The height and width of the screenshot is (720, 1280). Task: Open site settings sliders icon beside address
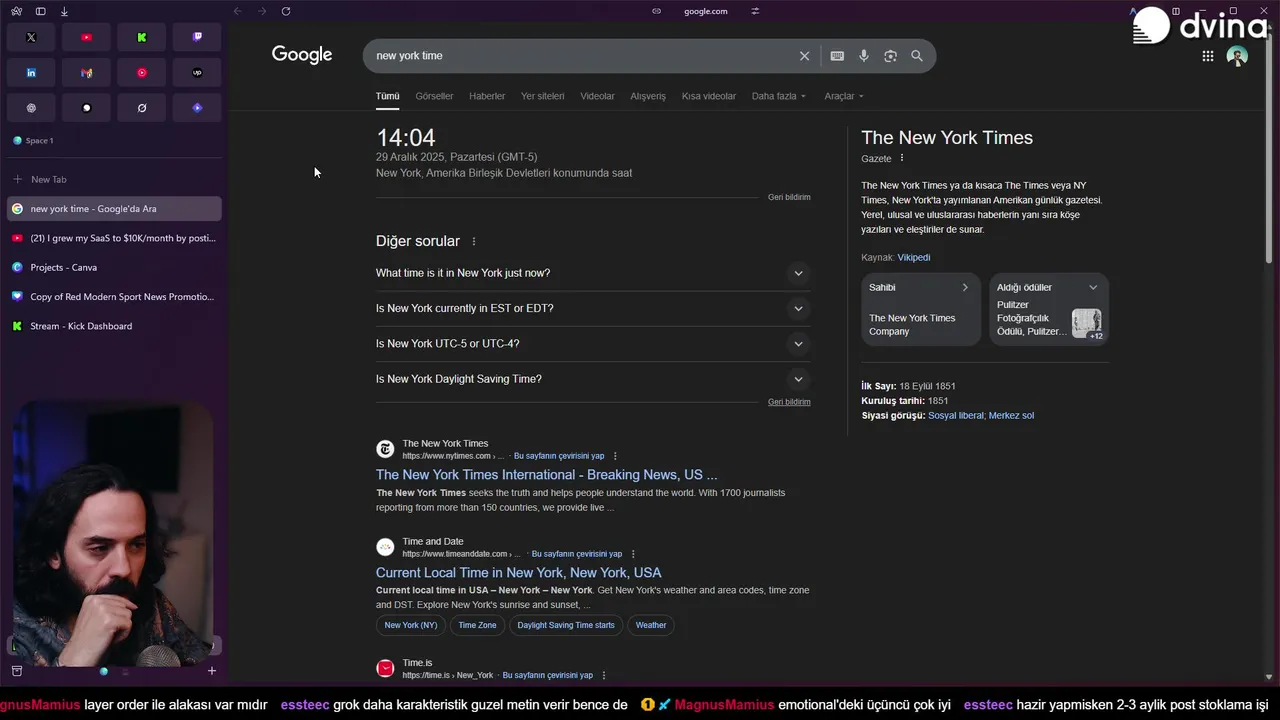click(755, 11)
